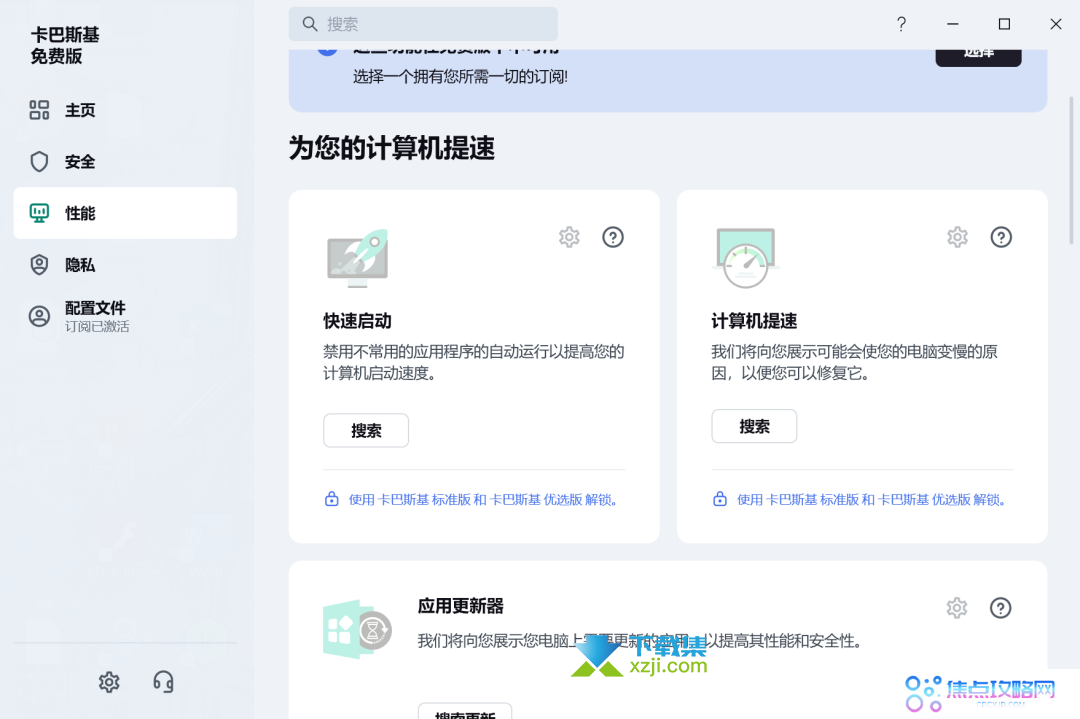Open the 主页 home section

pos(125,110)
